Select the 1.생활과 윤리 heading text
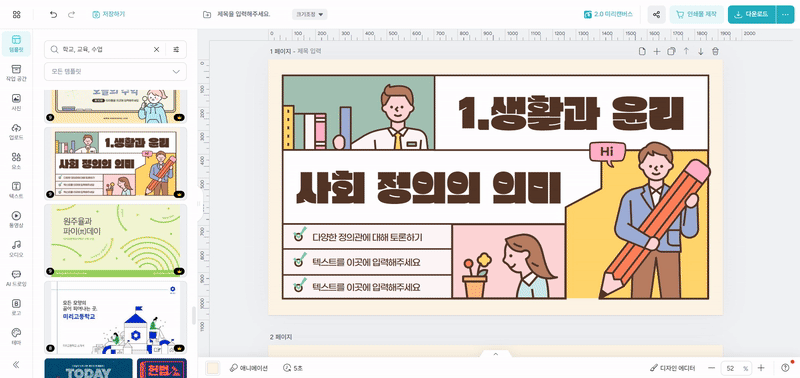Viewport: 800px width, 378px height. point(570,113)
